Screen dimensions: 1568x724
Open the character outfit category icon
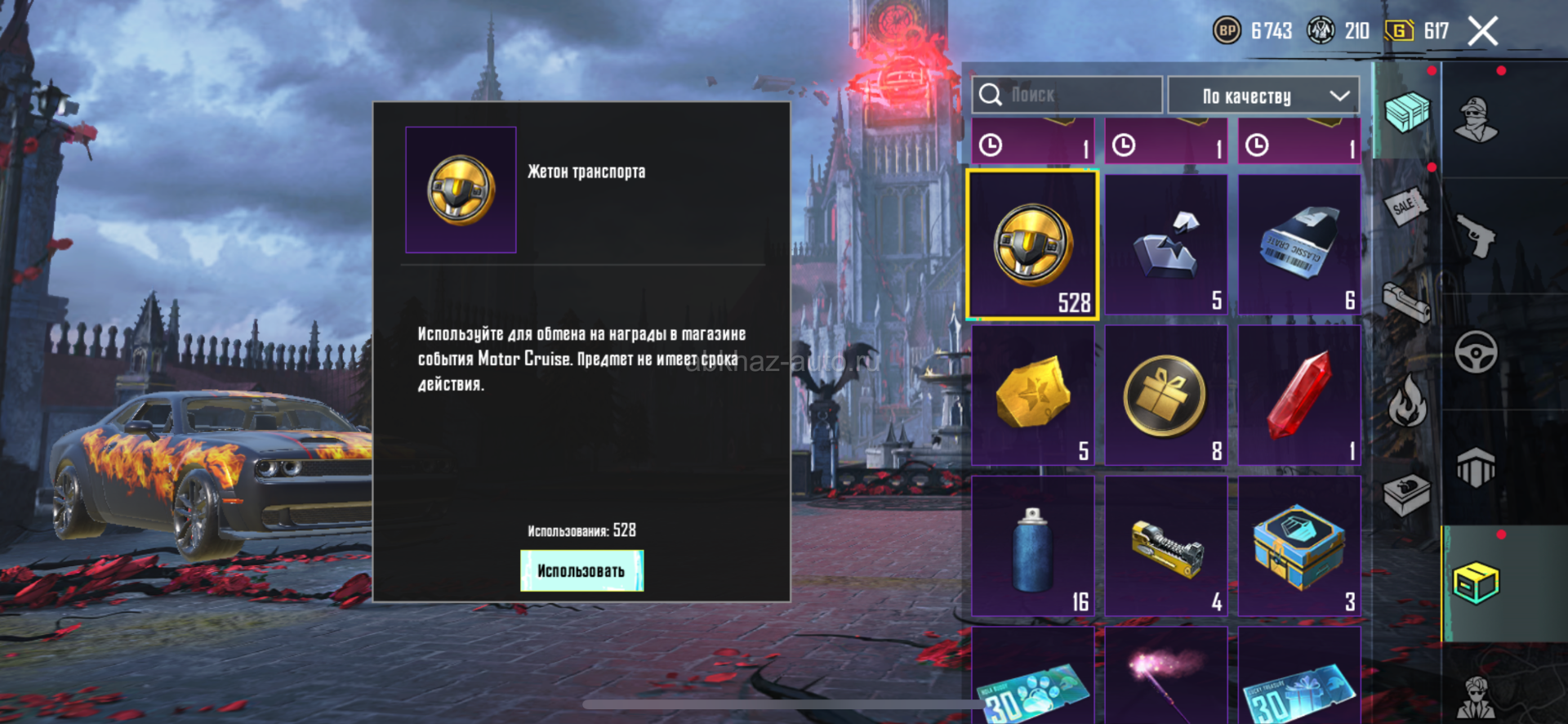coord(1477,120)
